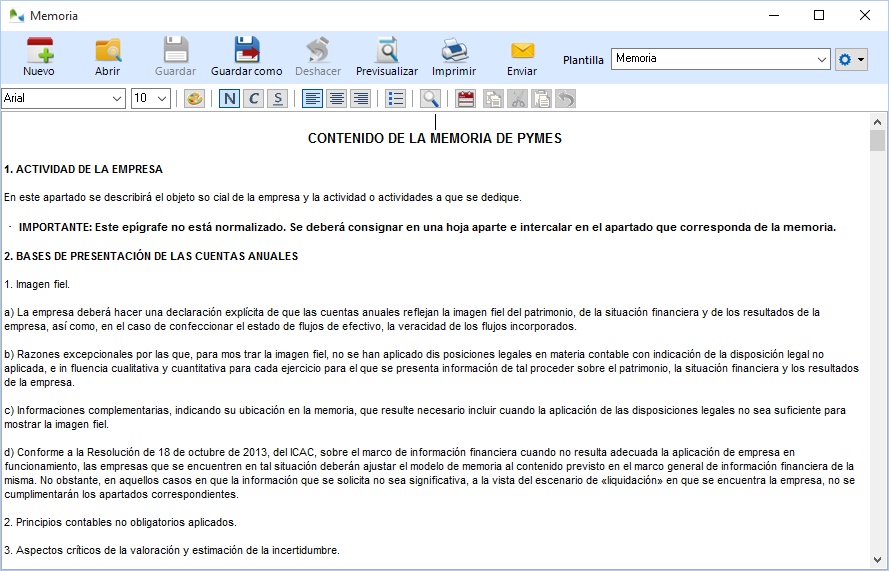This screenshot has width=889, height=571.
Task: Click the copy icon in format bar
Action: click(493, 99)
